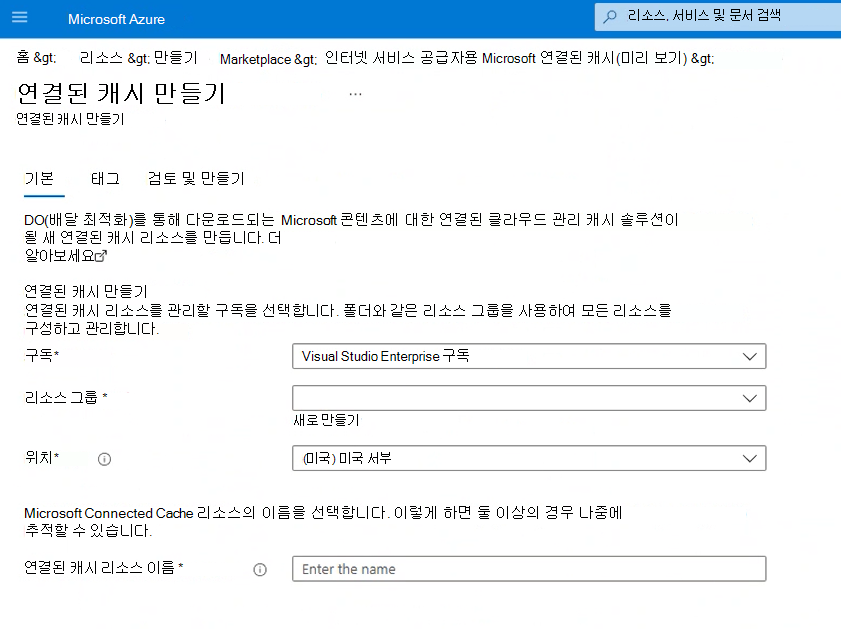The height and width of the screenshot is (629, 841).
Task: Click the Enter the name input field
Action: click(x=529, y=568)
